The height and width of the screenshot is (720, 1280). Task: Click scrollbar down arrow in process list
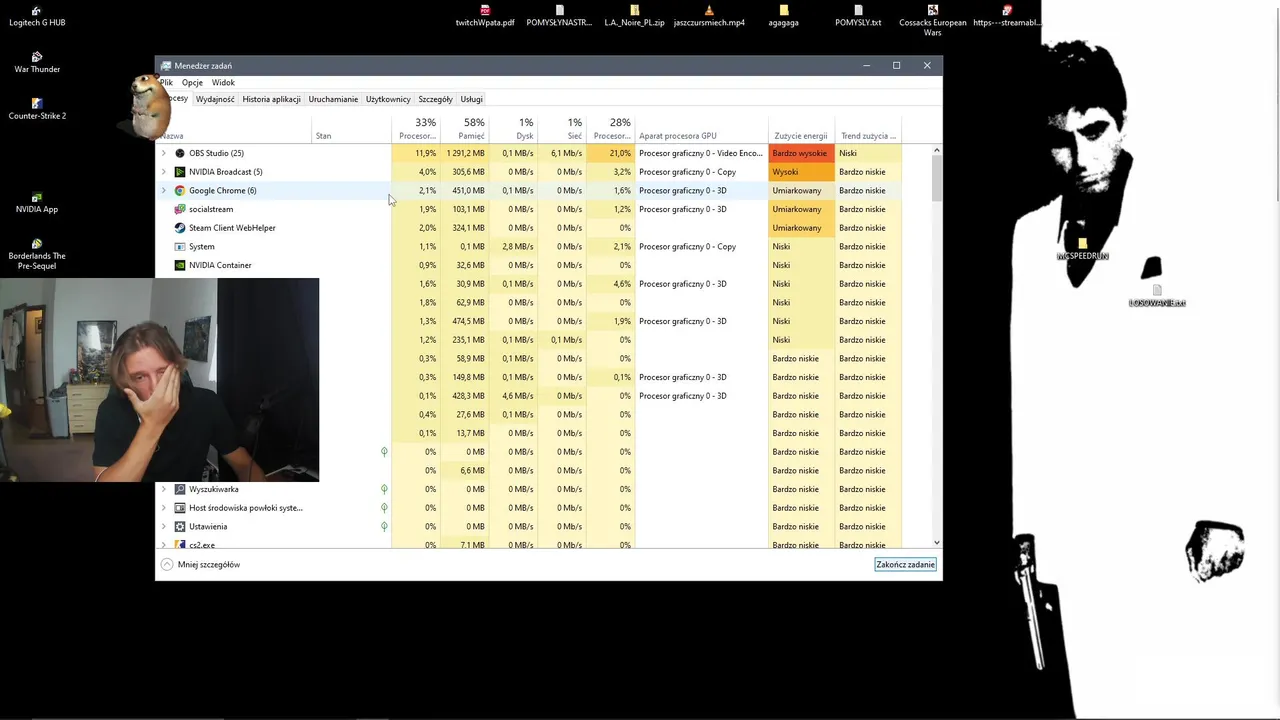pos(936,543)
